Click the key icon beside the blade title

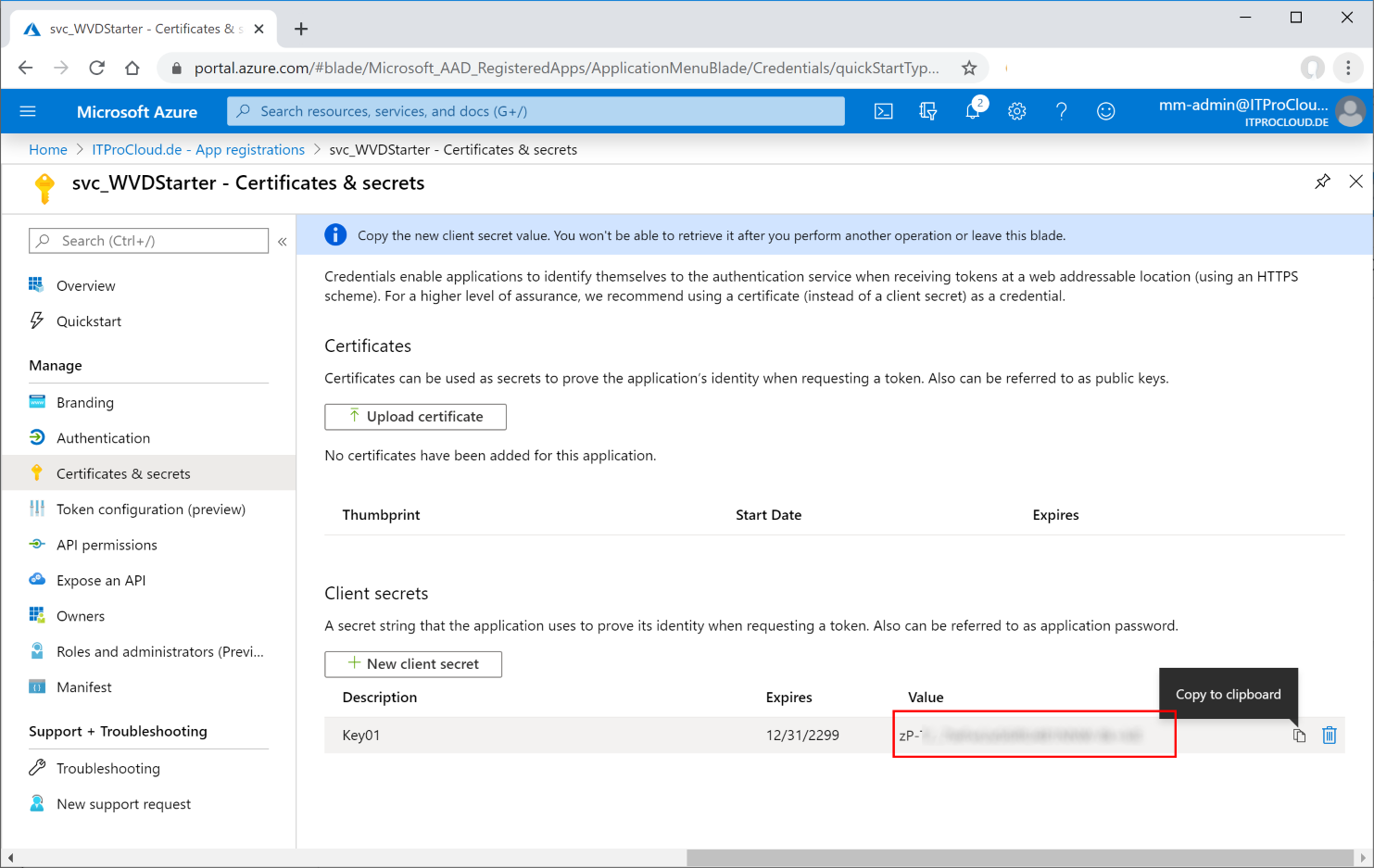click(44, 188)
